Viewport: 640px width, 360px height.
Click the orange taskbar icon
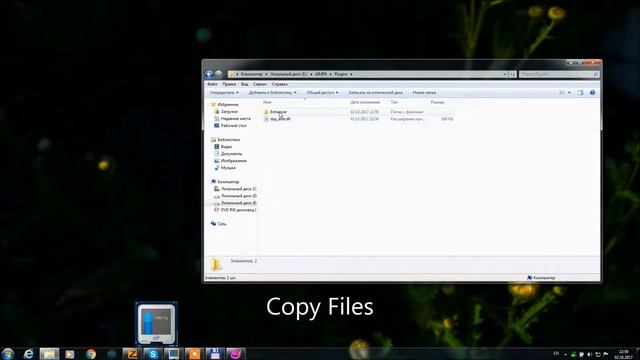(194, 354)
